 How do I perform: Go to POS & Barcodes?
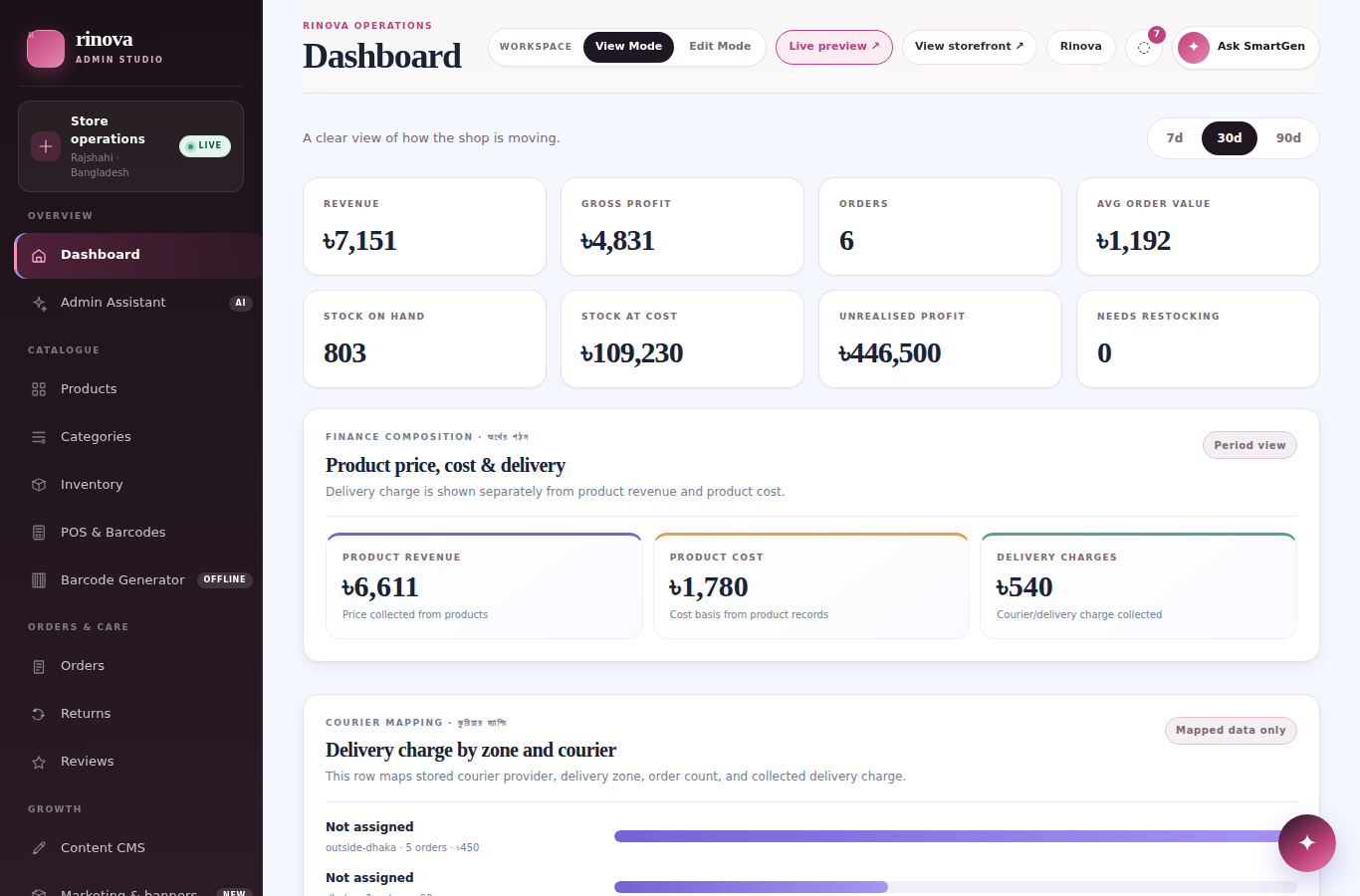[138, 533]
